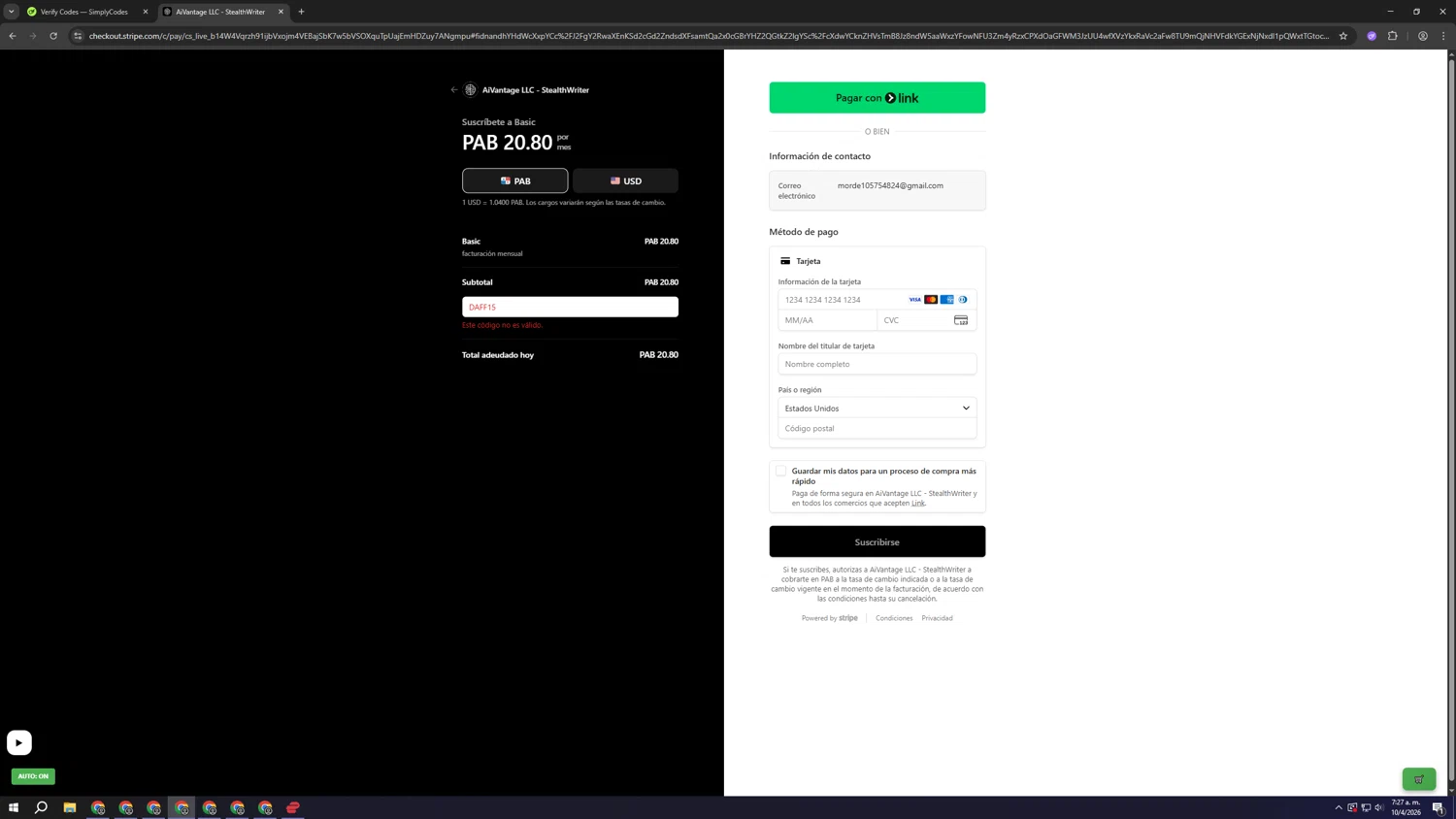Click the browser address bar URL
The image size is (1456, 819).
click(x=709, y=36)
